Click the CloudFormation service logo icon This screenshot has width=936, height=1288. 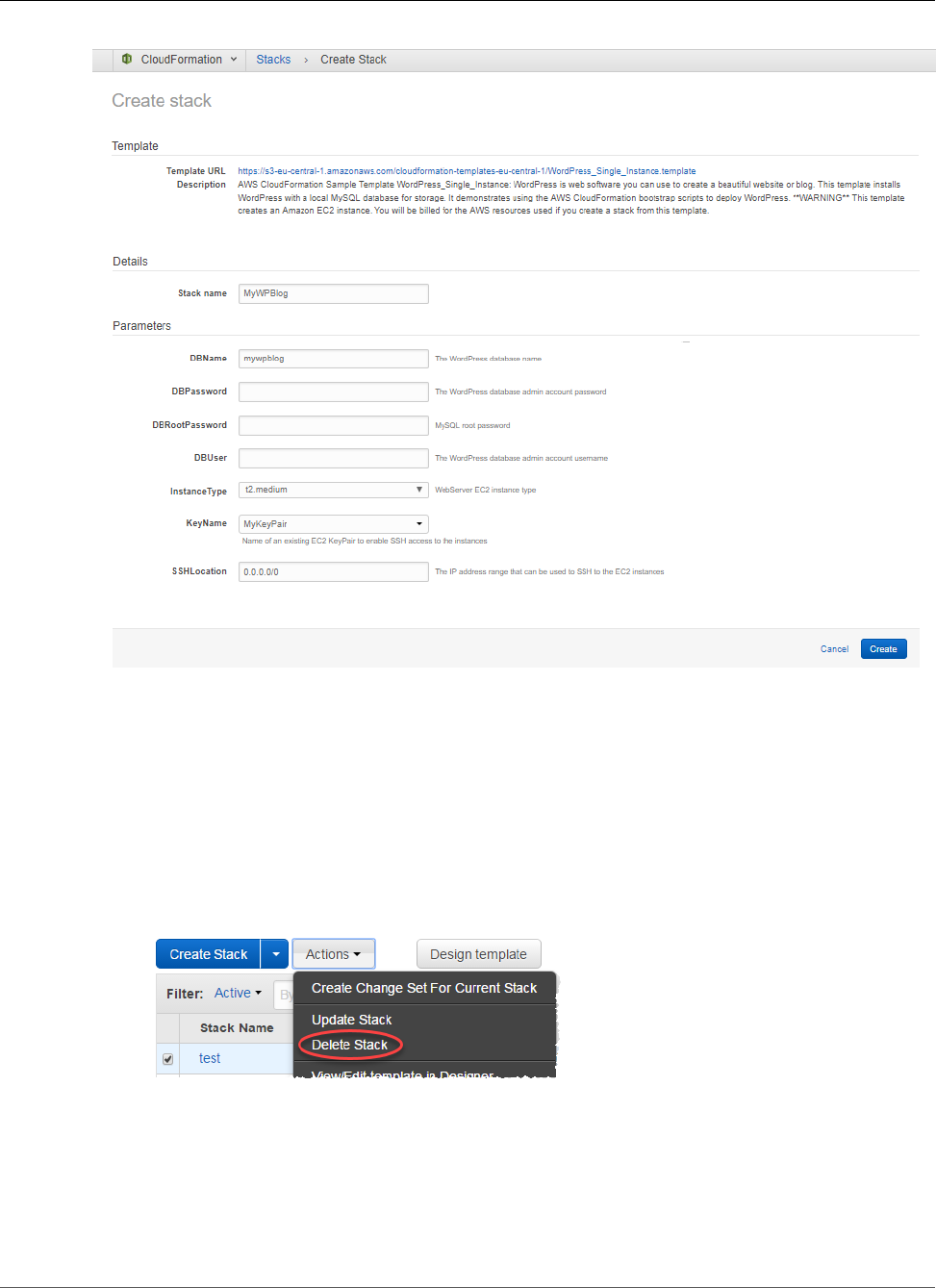[x=127, y=59]
